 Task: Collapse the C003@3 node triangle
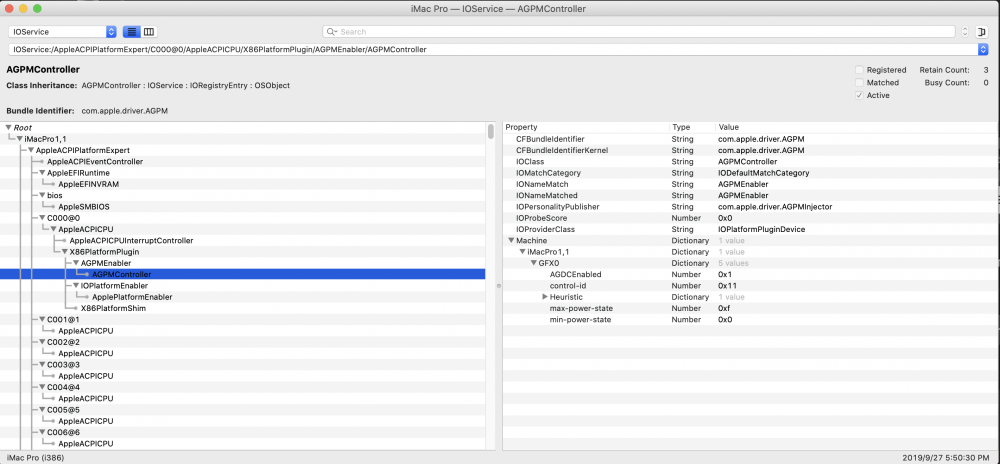pyautogui.click(x=42, y=365)
